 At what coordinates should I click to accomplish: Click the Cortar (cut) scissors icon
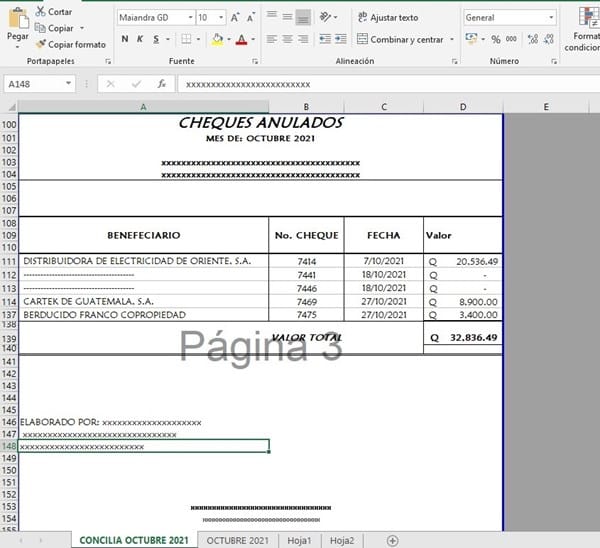pyautogui.click(x=40, y=11)
